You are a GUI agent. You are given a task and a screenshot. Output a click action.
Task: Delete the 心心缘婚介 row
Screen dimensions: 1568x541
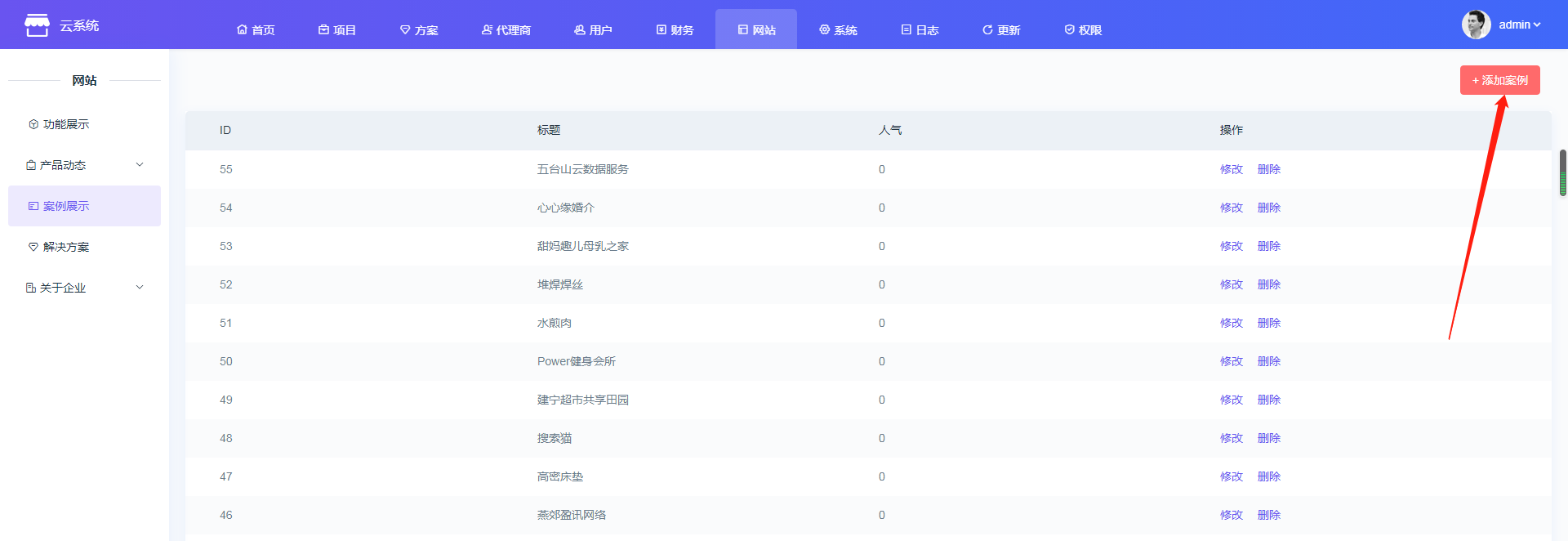[1269, 208]
